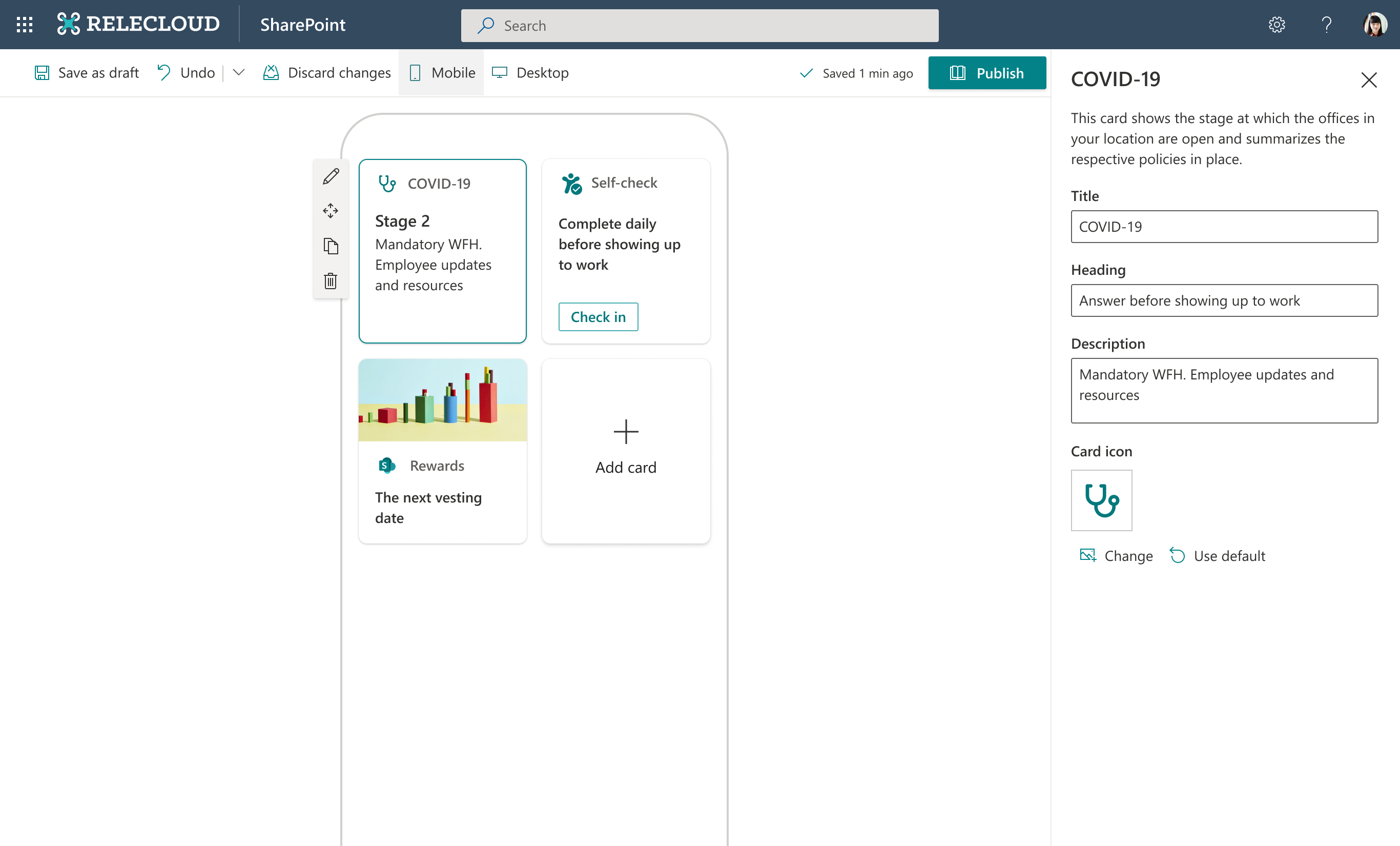Click the Heading text field
Image resolution: width=1400 pixels, height=846 pixels.
1224,301
